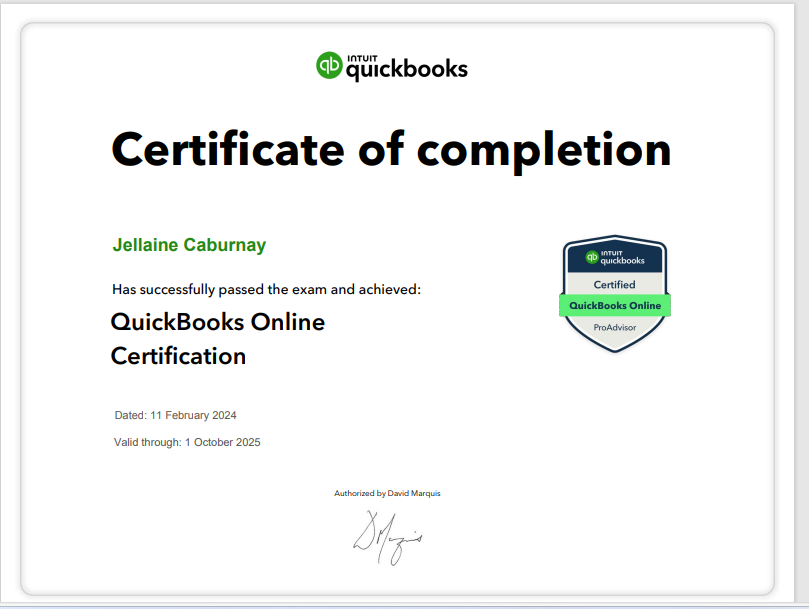Click the word 'Certification' below QuickBooks Online
This screenshot has width=809, height=609.
(178, 356)
